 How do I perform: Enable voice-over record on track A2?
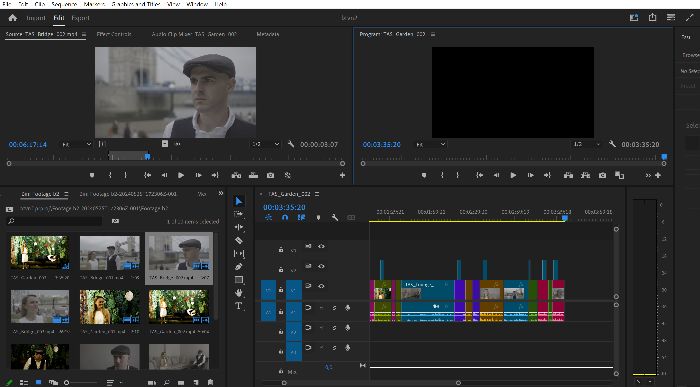(348, 328)
